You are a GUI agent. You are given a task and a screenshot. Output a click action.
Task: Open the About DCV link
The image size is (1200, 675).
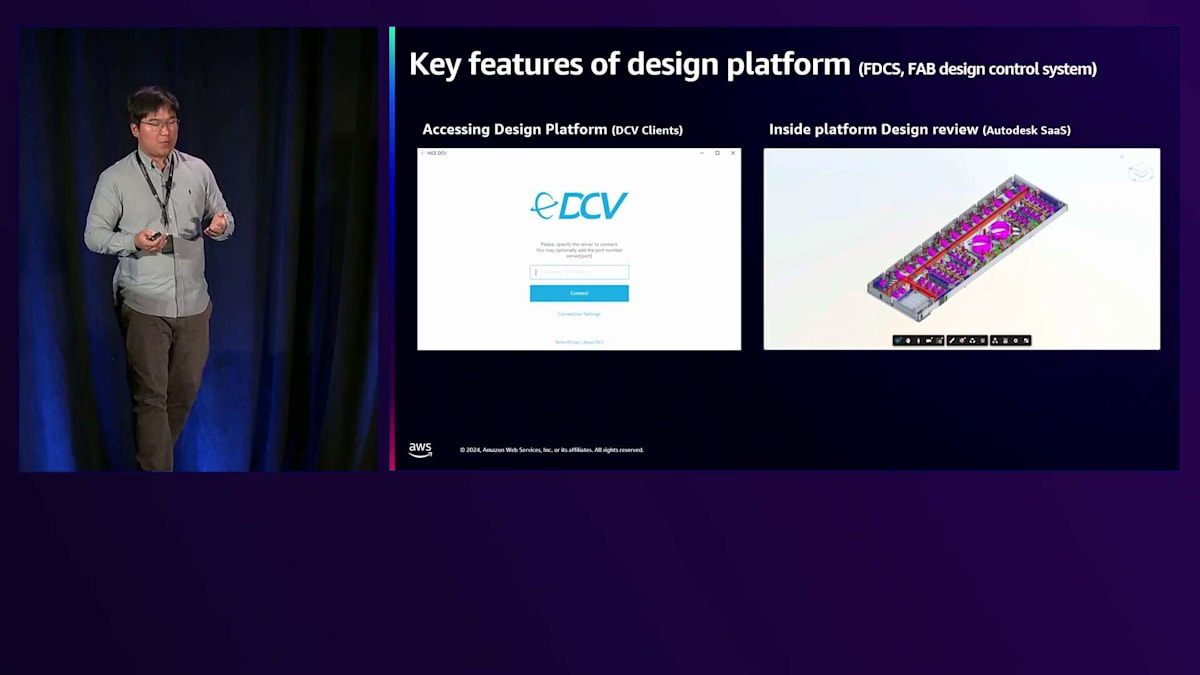coord(594,342)
